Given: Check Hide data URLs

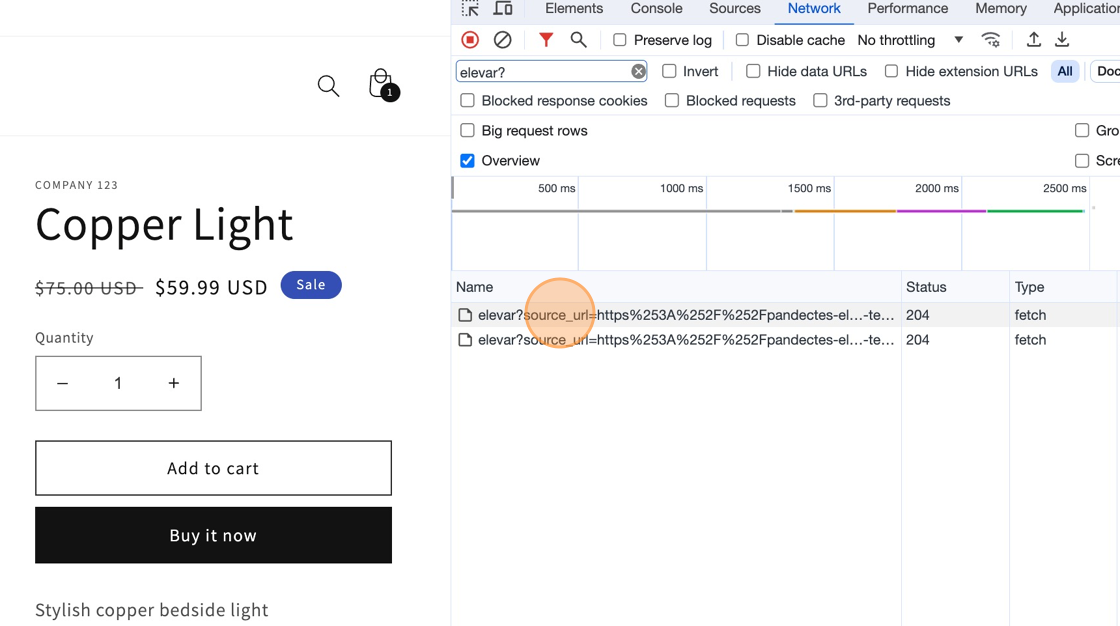Looking at the screenshot, I should (753, 71).
